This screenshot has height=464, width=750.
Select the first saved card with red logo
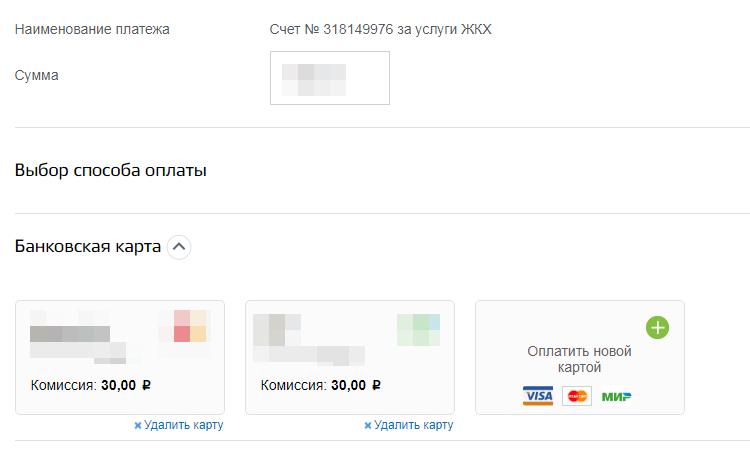coord(120,357)
